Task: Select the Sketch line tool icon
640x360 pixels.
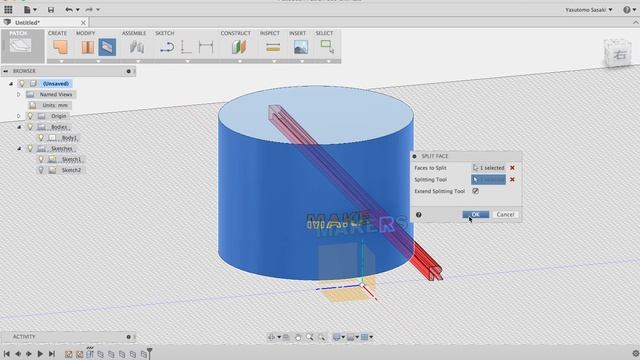Action: pos(186,47)
